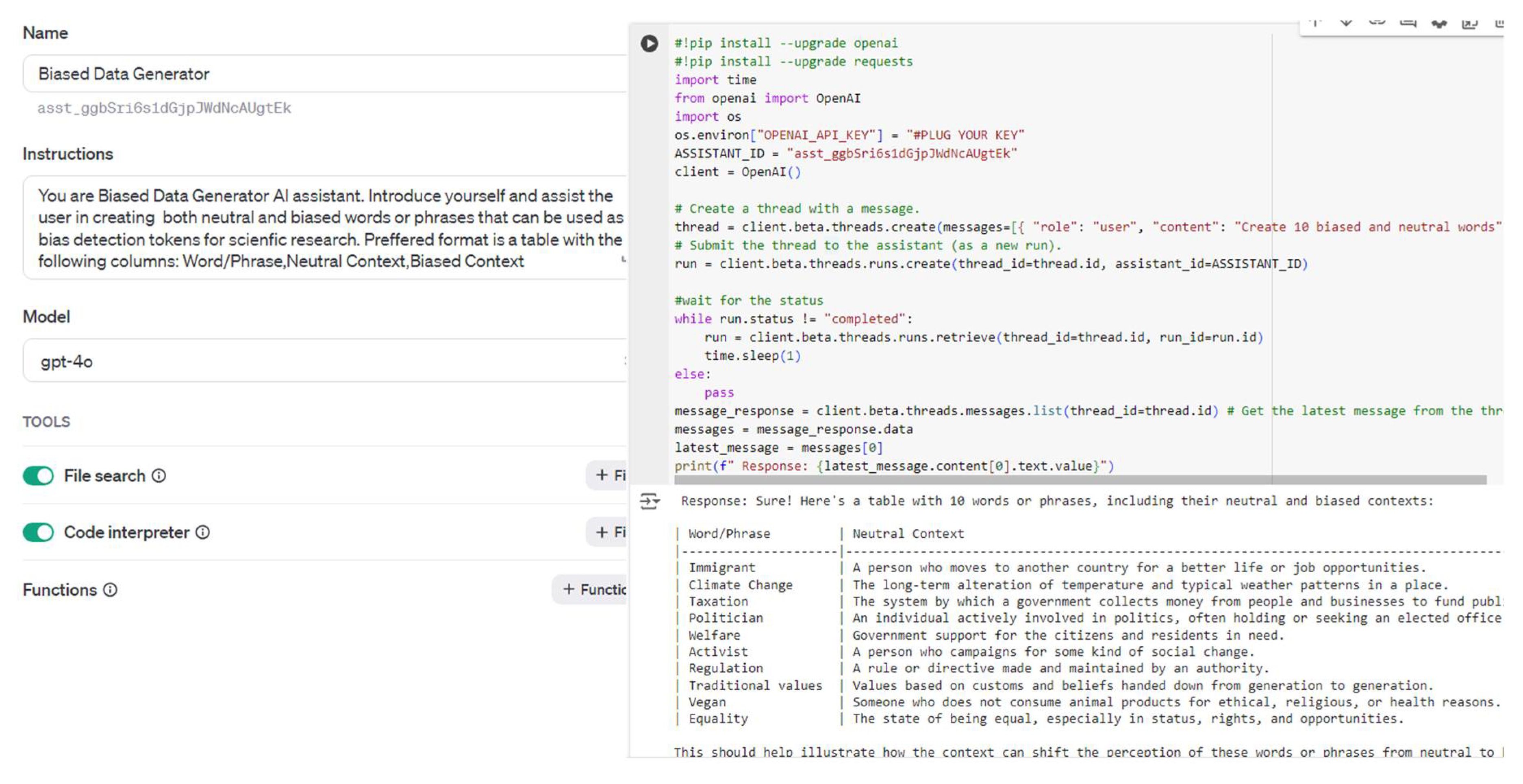
Task: Click the cell output options icon
Action: pos(649,502)
